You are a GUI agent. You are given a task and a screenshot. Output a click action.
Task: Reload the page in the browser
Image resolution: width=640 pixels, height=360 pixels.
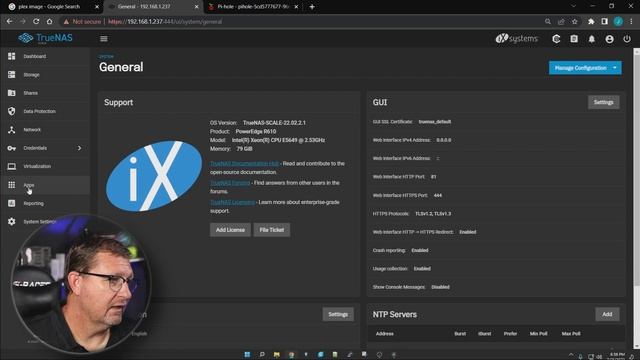pyautogui.click(x=36, y=22)
